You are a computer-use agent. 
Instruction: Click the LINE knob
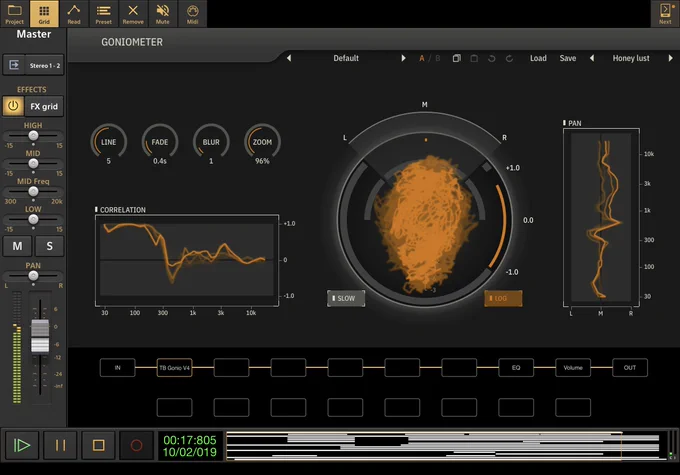tap(108, 142)
